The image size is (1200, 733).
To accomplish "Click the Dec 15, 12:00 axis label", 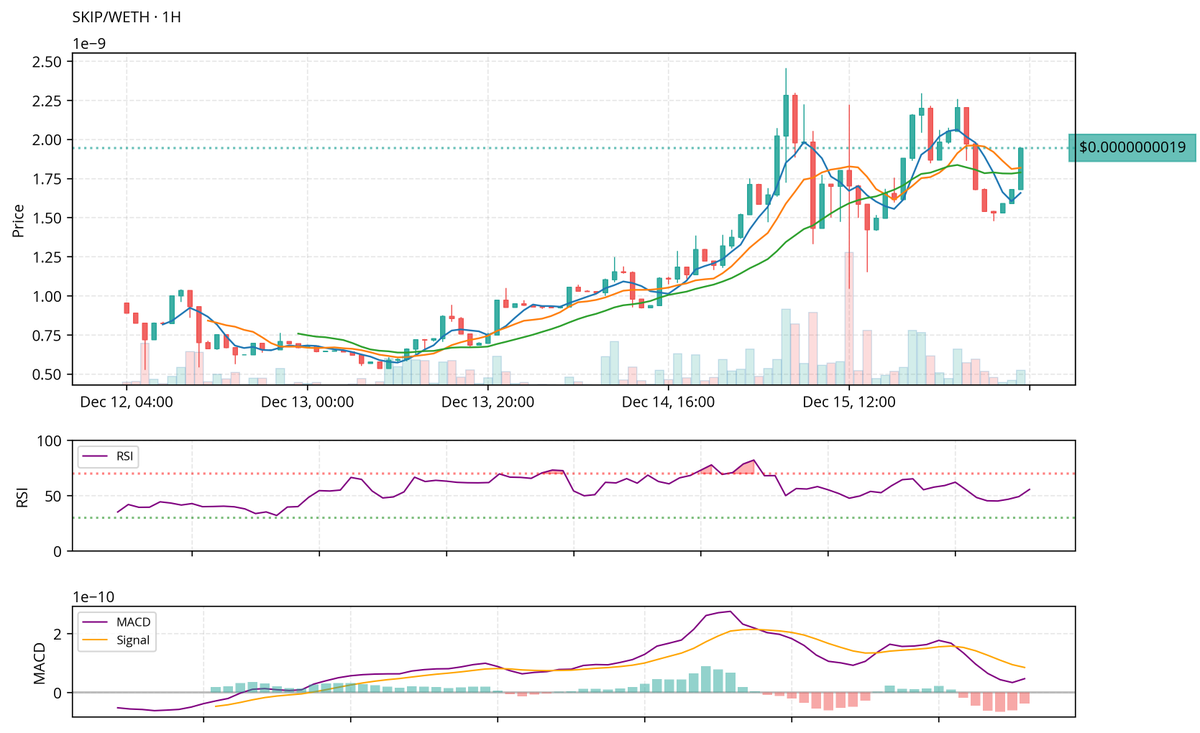I will tap(849, 403).
